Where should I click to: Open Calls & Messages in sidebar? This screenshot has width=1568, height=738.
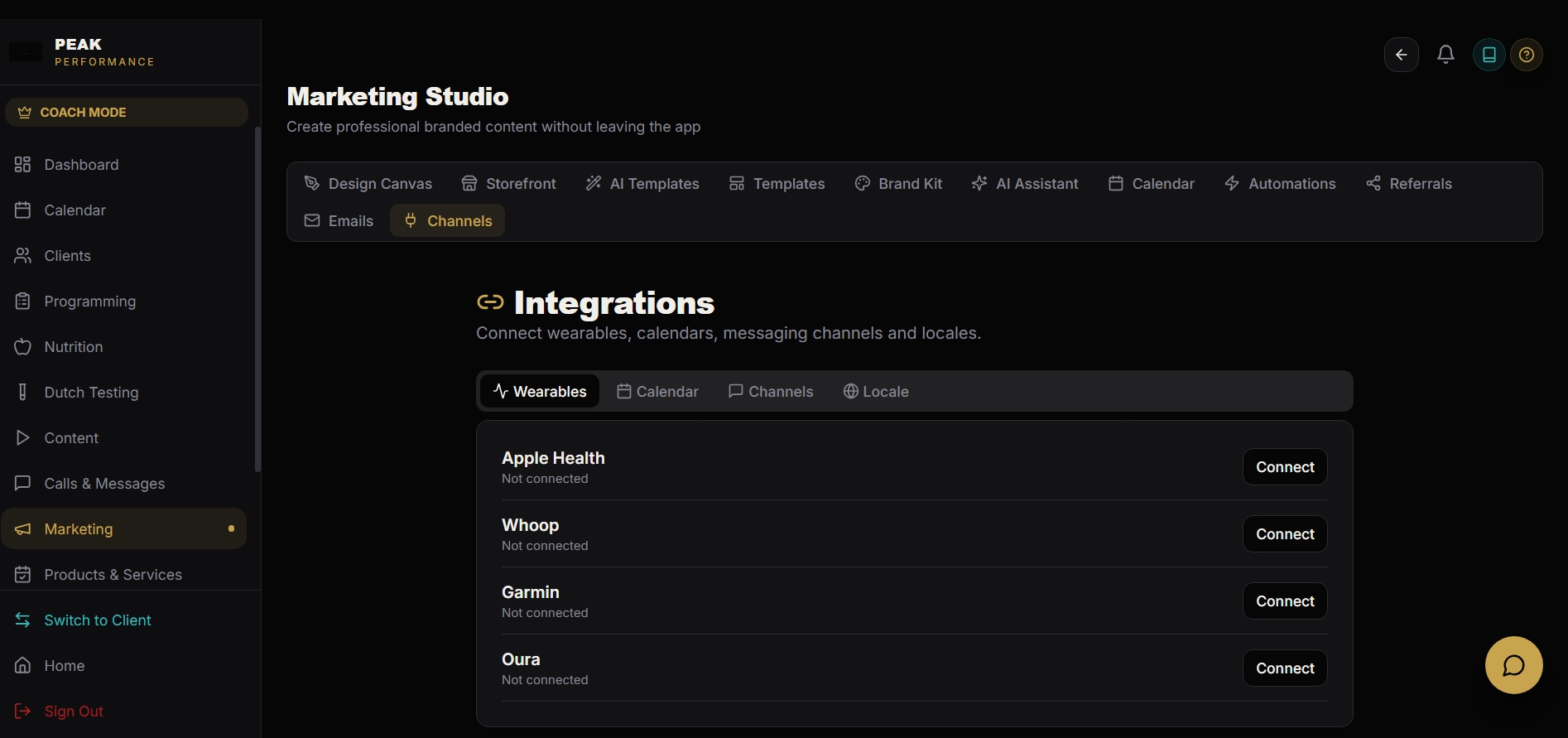124,484
